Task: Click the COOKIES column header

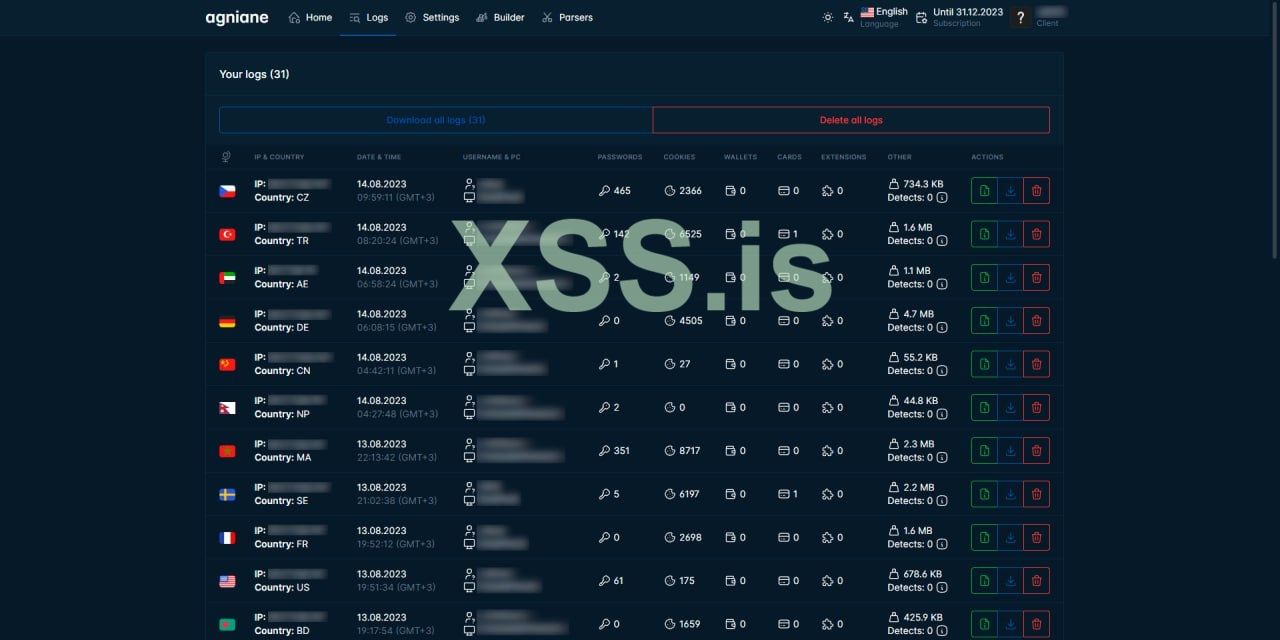Action: 679,157
